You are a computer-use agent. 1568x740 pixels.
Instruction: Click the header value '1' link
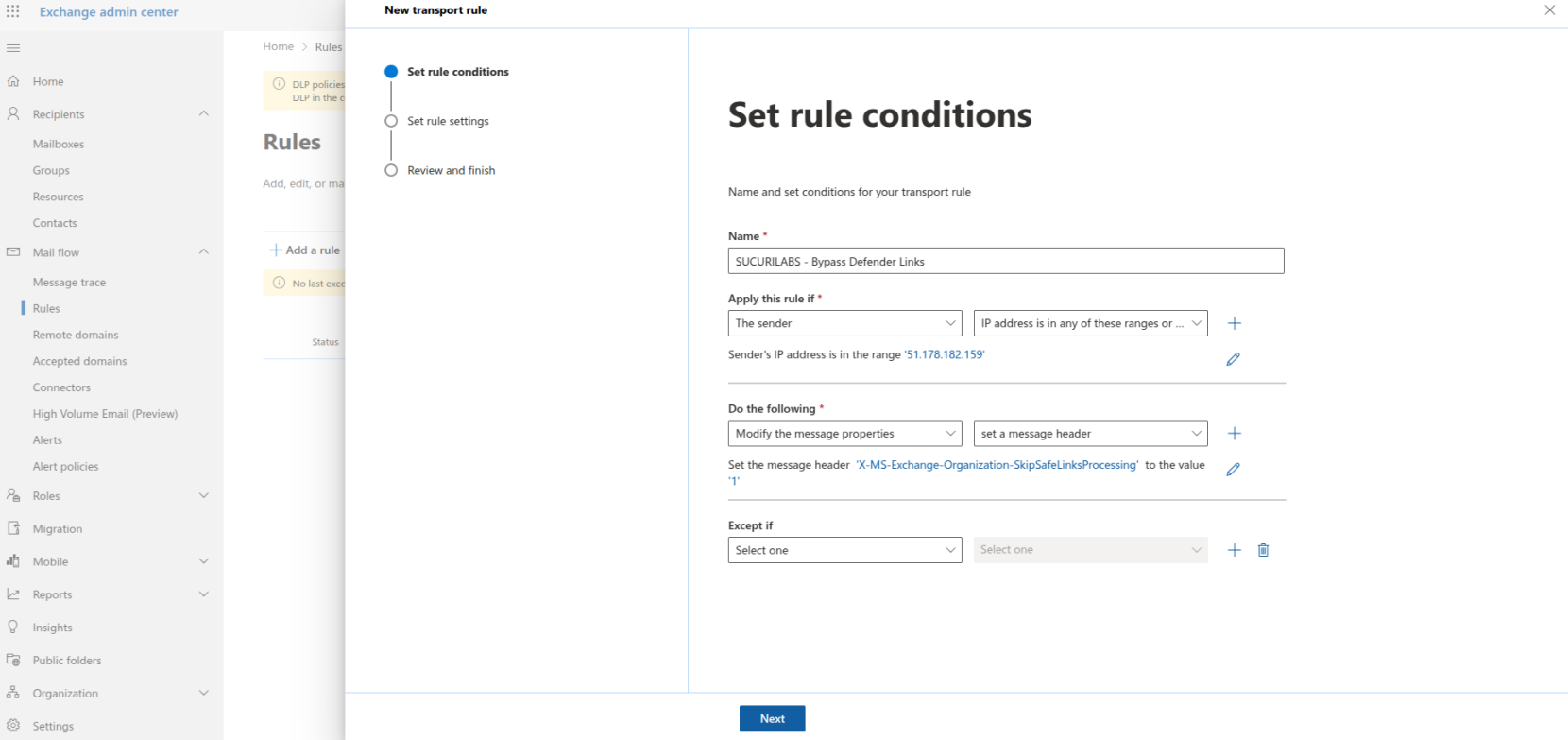734,480
